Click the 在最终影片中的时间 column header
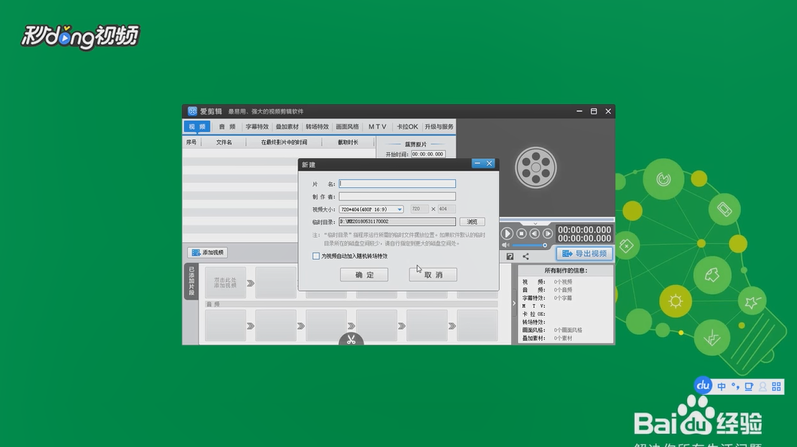Screen dimensions: 797x447 click(x=284, y=142)
